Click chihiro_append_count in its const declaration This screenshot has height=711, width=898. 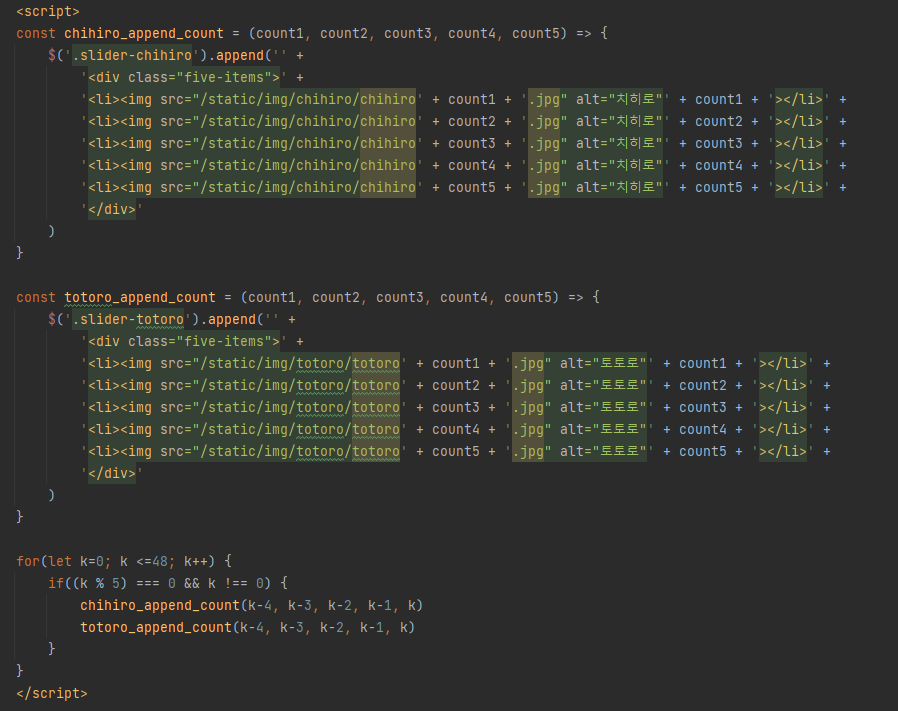[144, 33]
